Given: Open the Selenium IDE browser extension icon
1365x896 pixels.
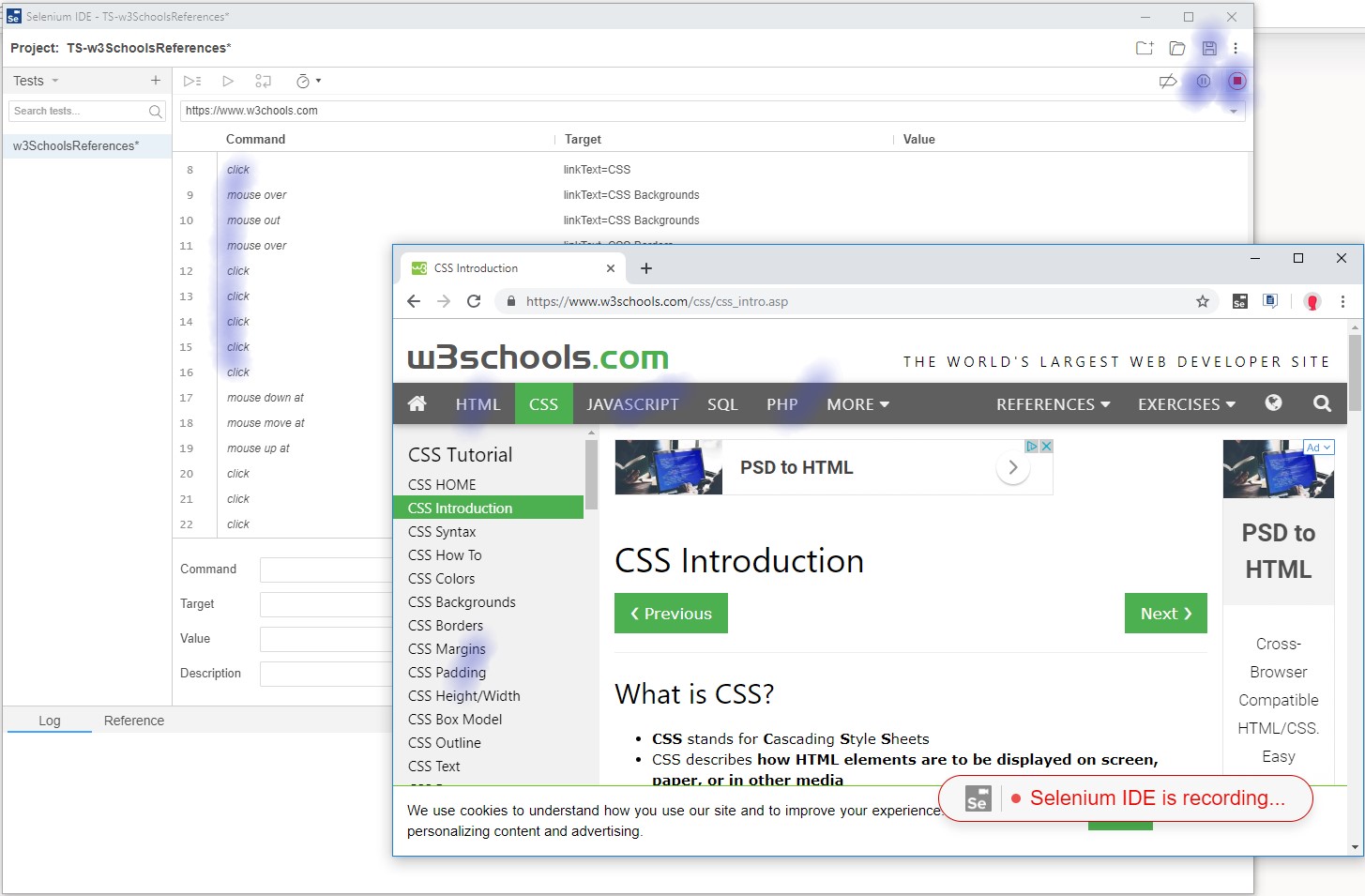Looking at the screenshot, I should click(x=1240, y=301).
